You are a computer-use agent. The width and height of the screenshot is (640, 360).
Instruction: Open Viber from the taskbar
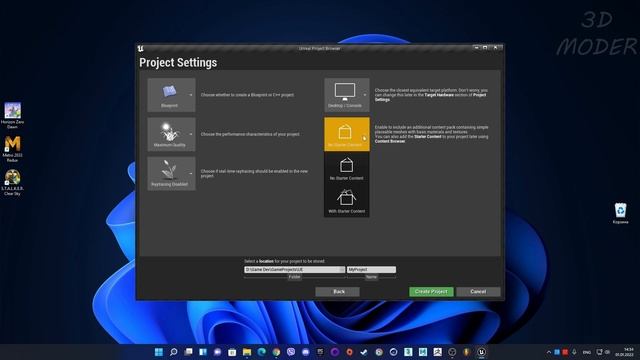click(291, 352)
